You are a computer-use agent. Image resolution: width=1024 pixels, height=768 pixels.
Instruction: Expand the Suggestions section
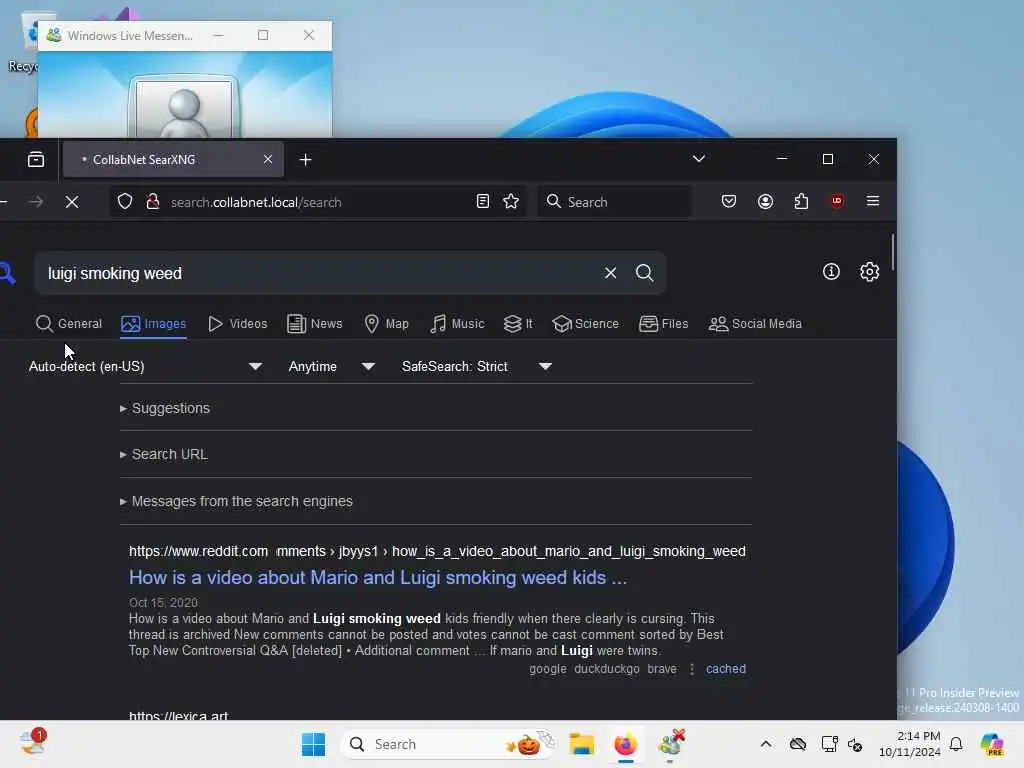tap(165, 408)
